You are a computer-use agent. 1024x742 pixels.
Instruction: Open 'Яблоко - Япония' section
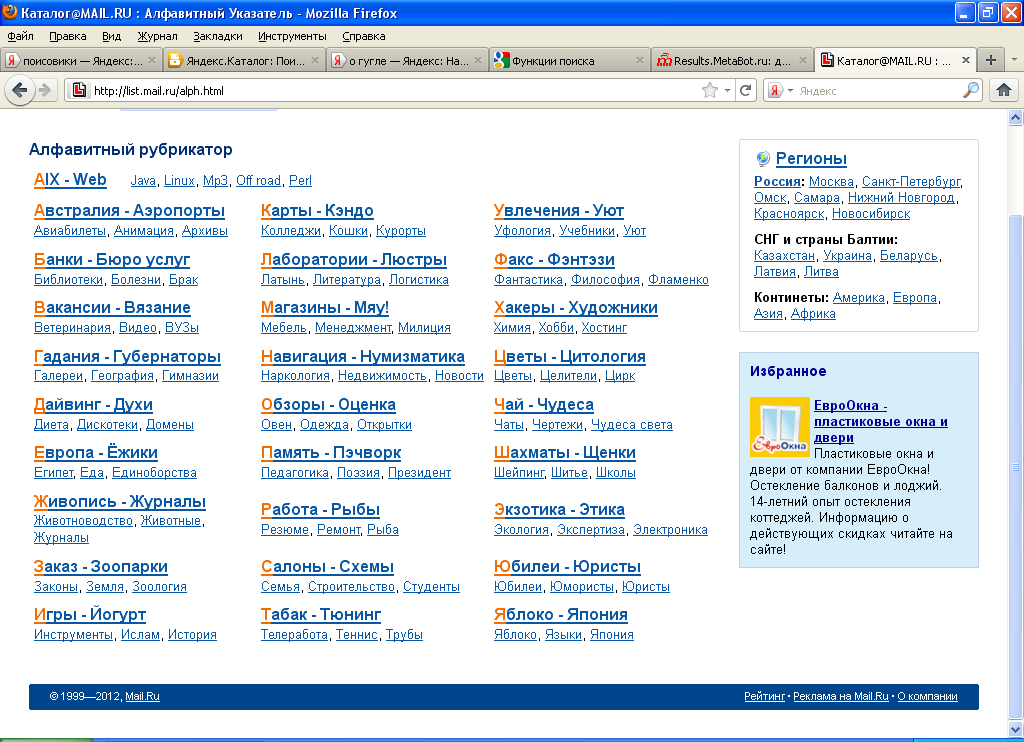(560, 614)
